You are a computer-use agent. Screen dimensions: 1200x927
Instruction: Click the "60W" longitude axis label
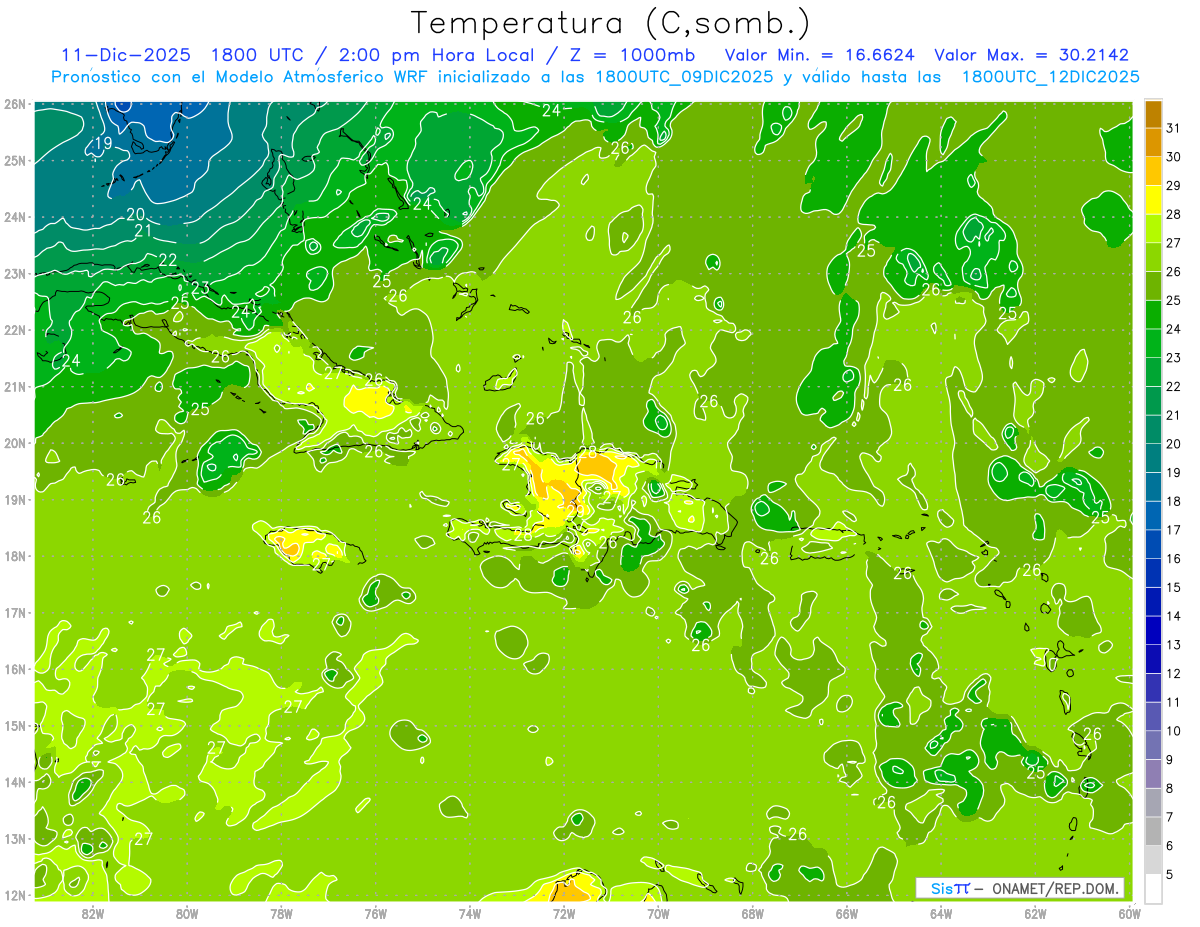click(1130, 914)
